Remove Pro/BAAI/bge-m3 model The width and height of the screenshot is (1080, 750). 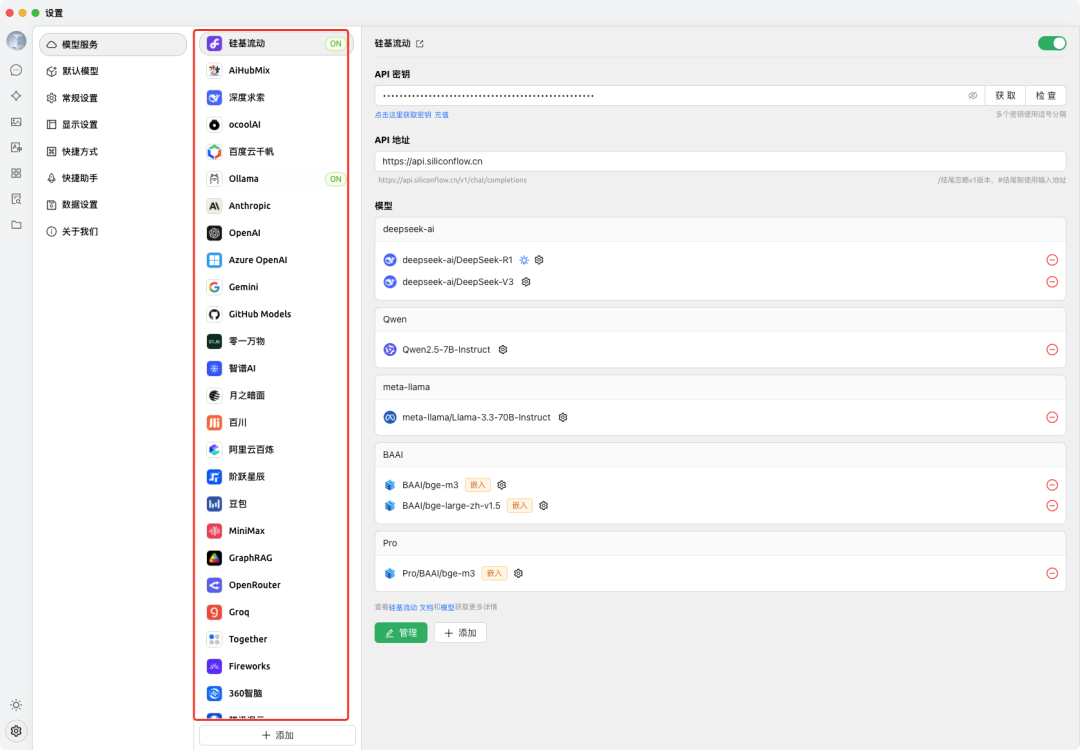(1052, 573)
